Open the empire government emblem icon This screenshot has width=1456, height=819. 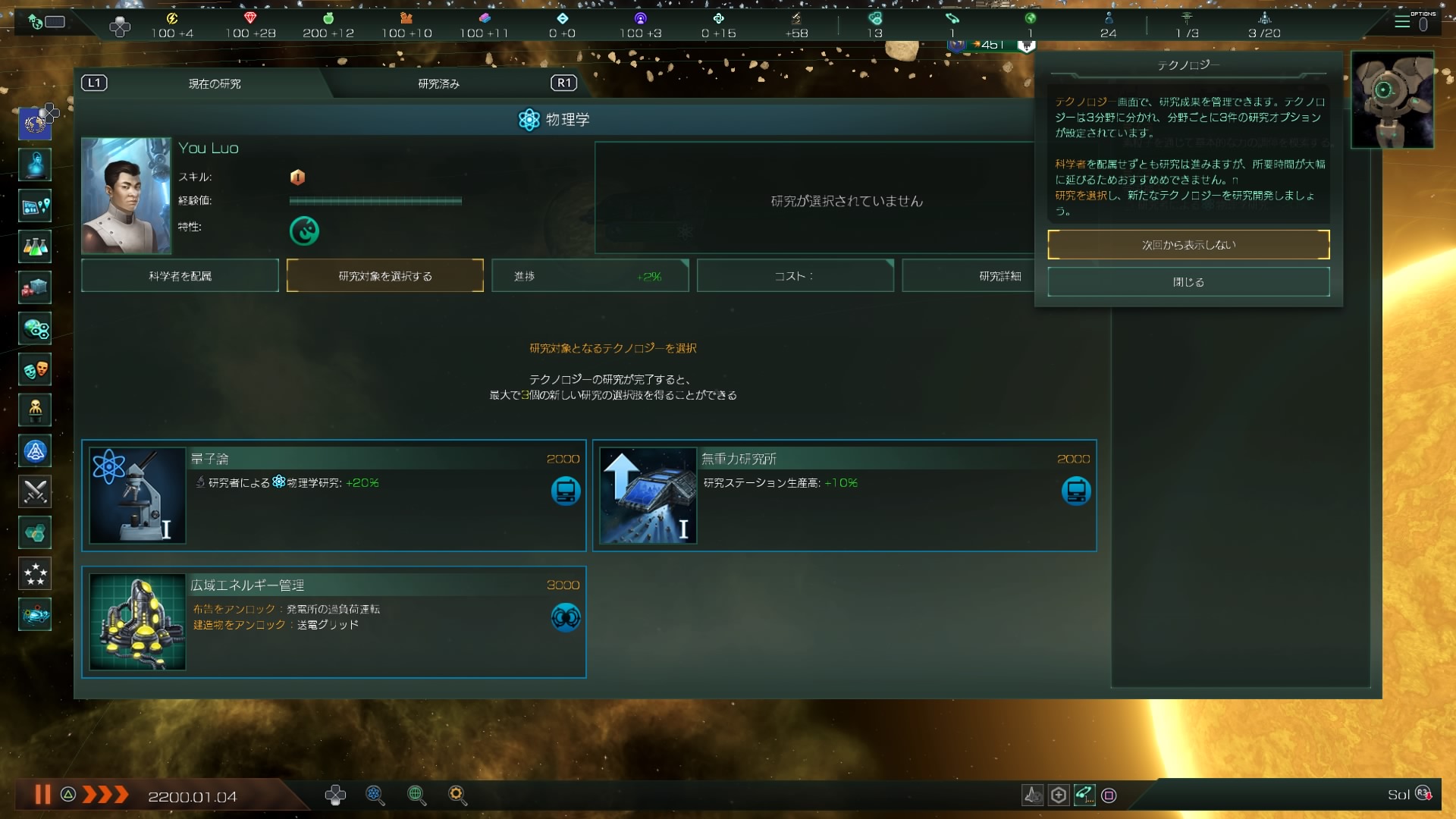click(x=35, y=124)
